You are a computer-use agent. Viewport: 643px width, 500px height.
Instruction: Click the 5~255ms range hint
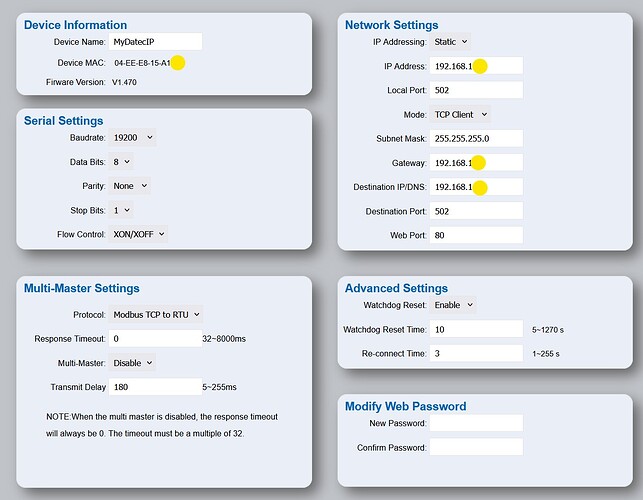pos(219,387)
